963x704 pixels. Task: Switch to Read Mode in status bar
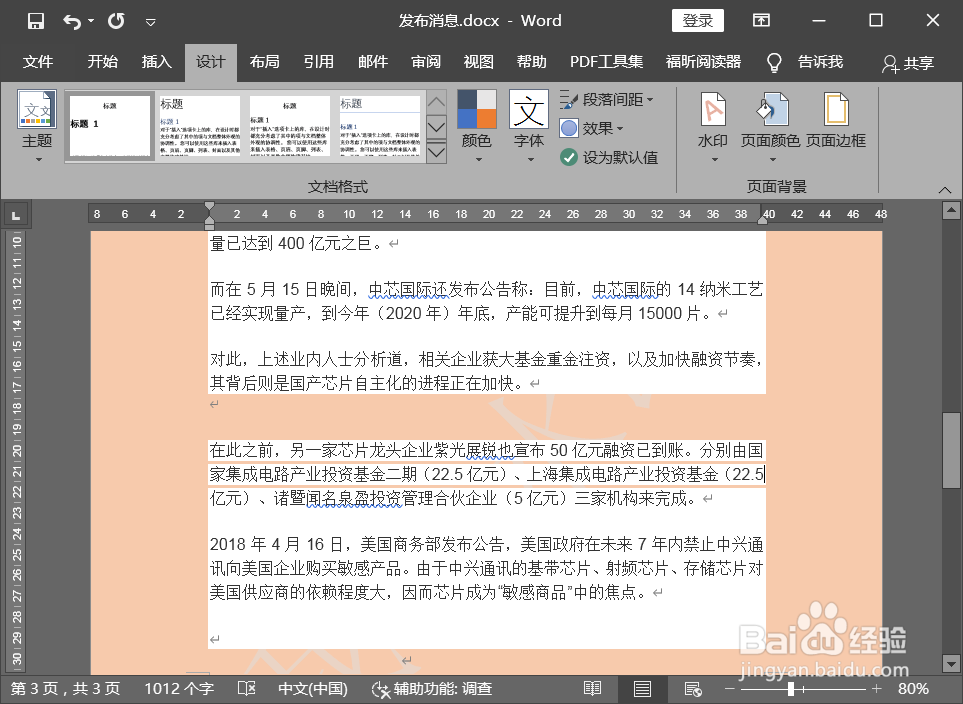[x=592, y=689]
